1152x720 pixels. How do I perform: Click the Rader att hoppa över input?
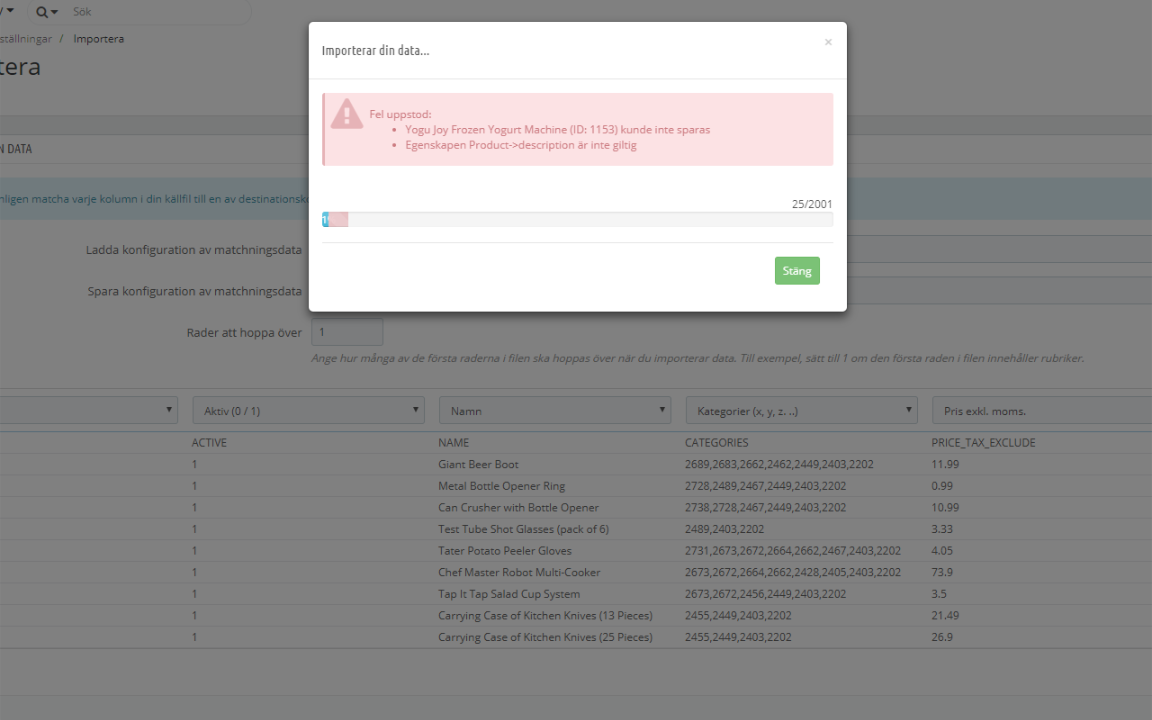point(347,332)
